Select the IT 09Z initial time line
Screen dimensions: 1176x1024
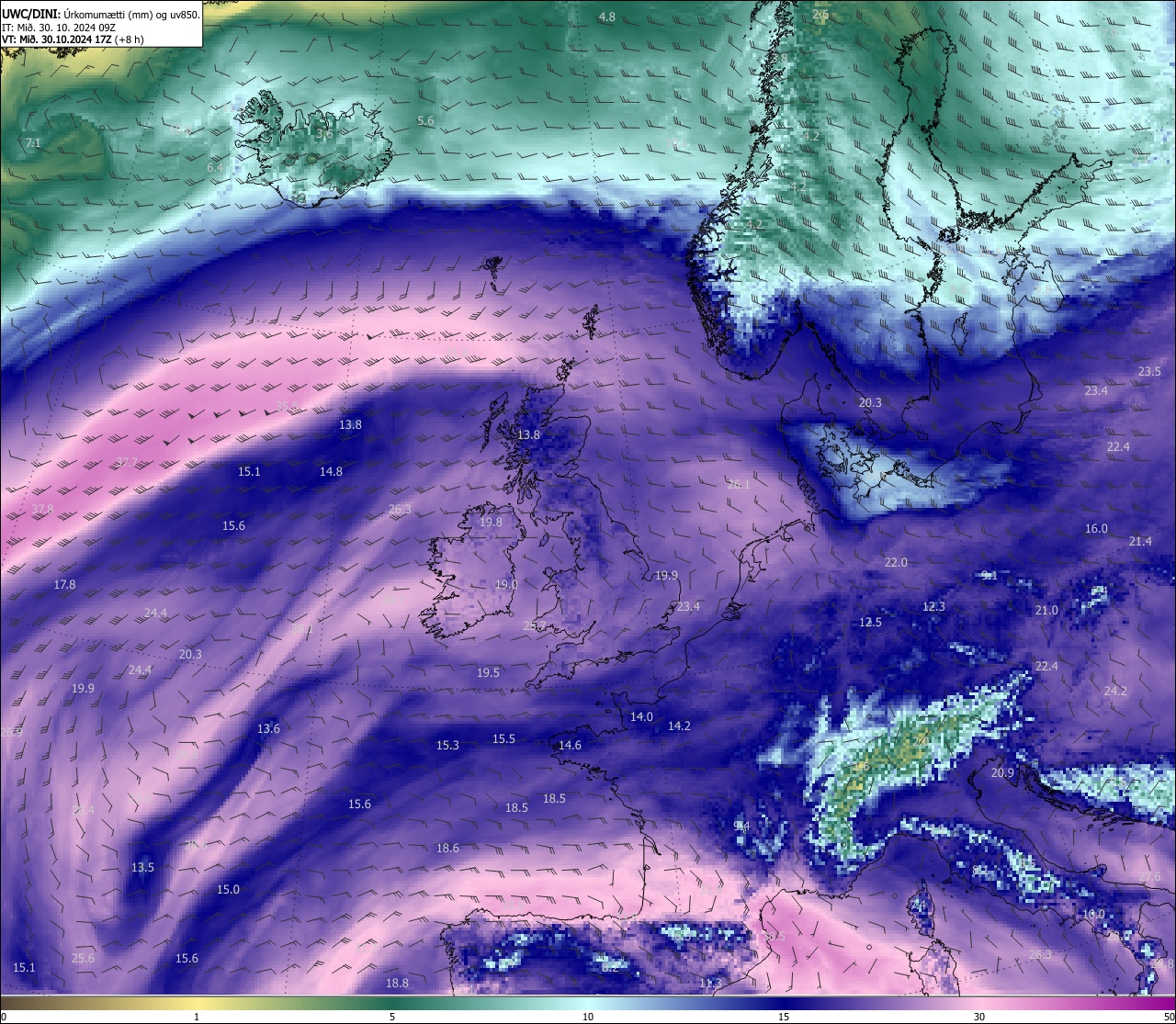(59, 27)
